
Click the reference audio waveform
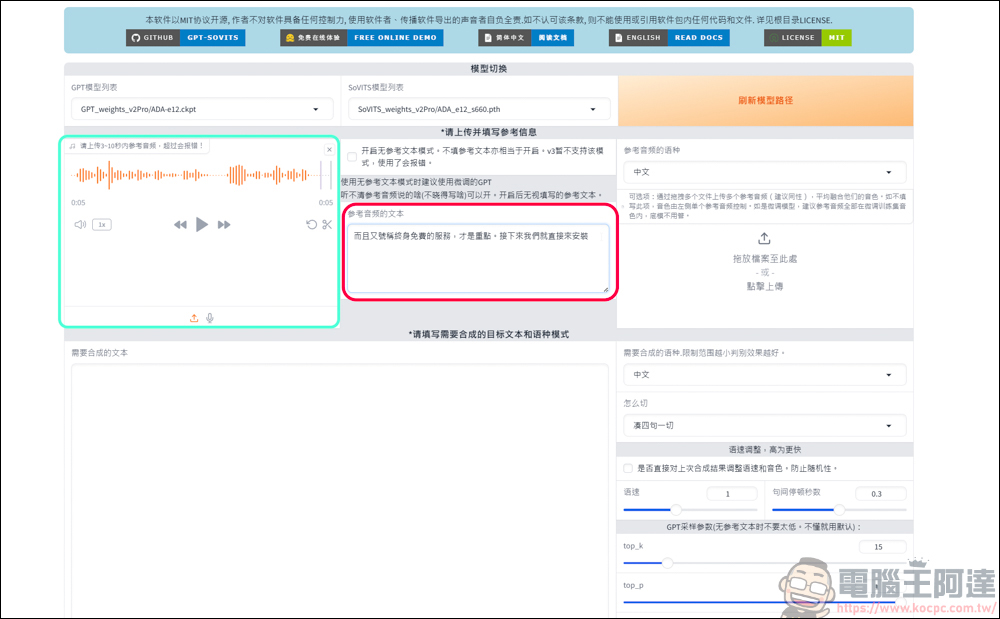coord(202,175)
